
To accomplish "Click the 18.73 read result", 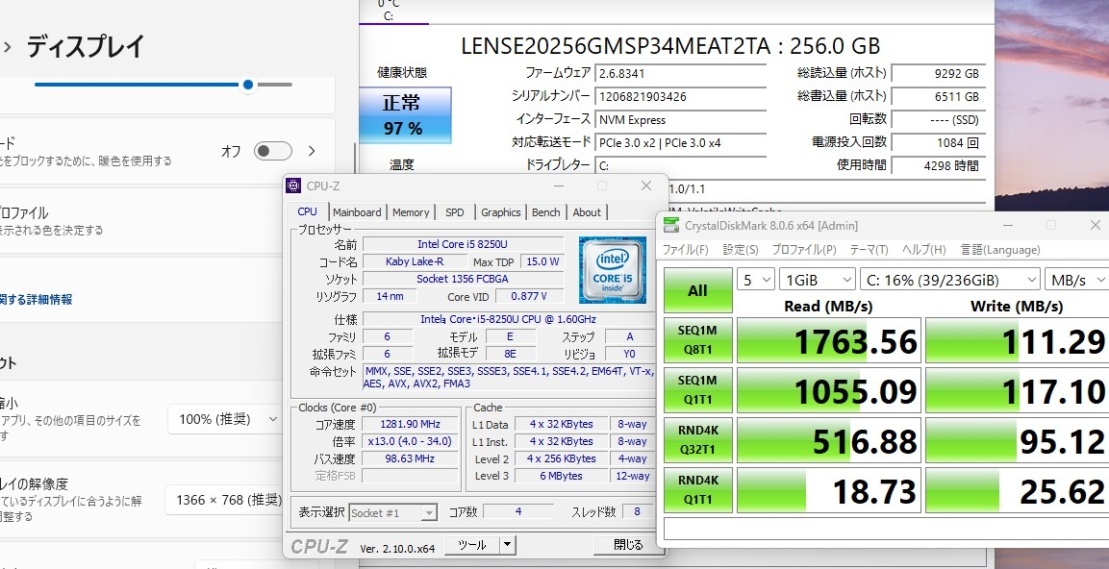I will tap(829, 490).
